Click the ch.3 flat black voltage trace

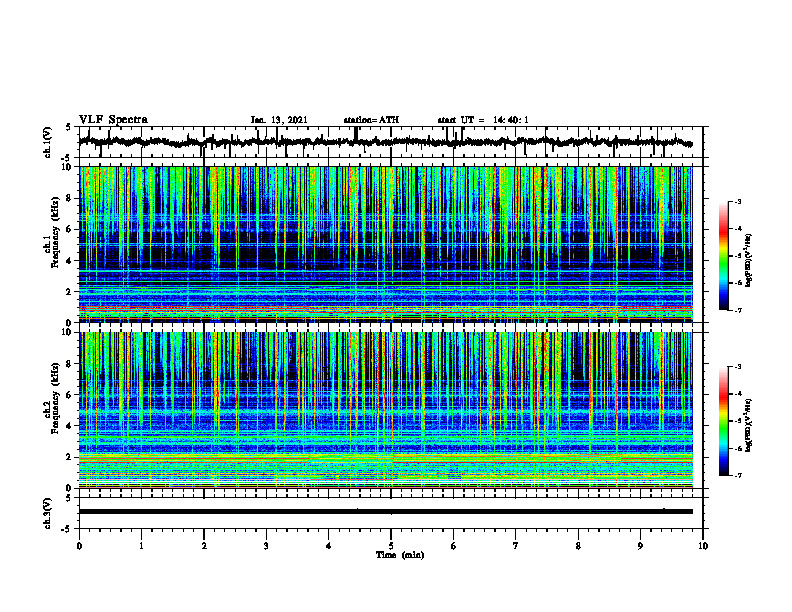[x=385, y=512]
